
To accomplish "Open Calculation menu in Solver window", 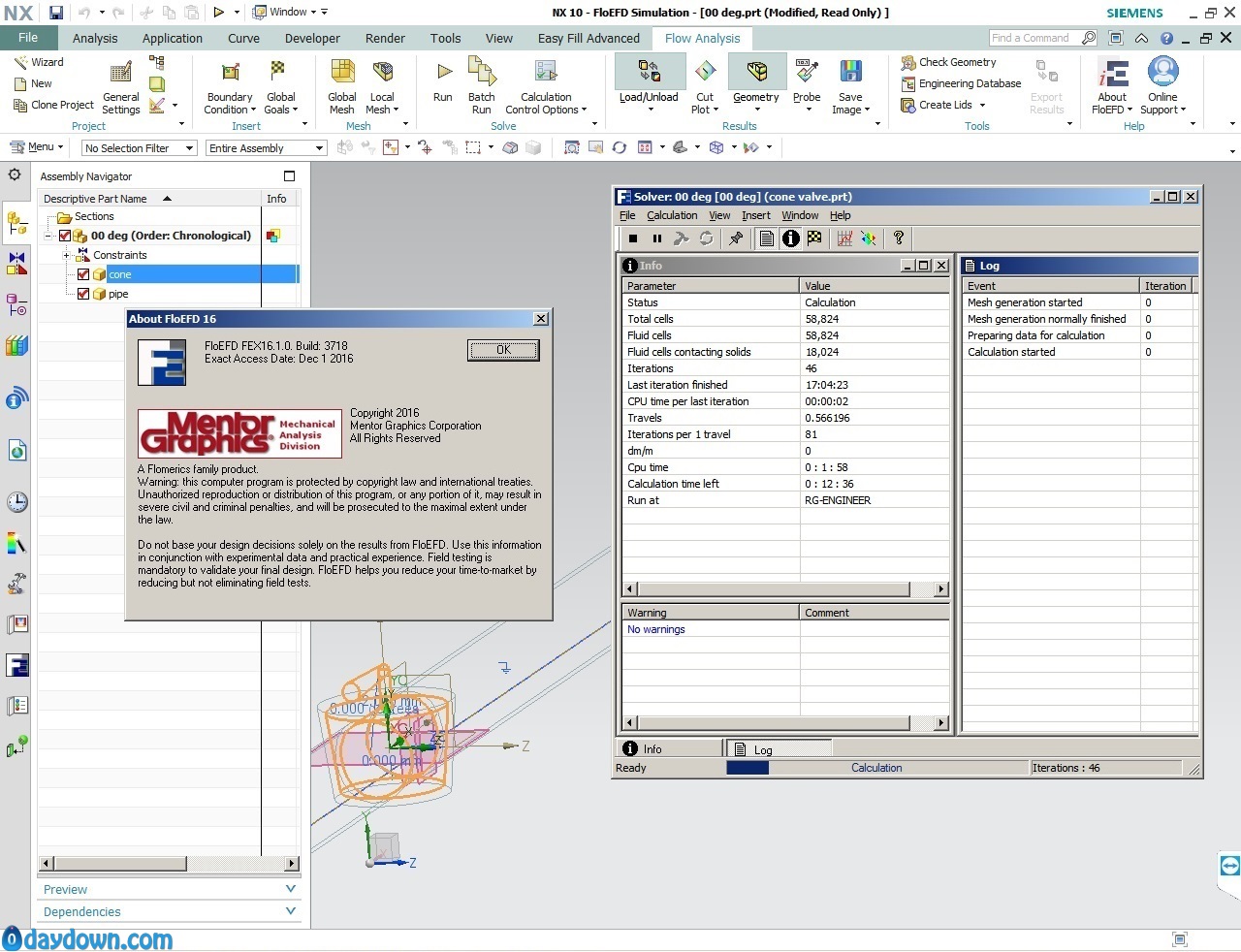I will click(672, 215).
